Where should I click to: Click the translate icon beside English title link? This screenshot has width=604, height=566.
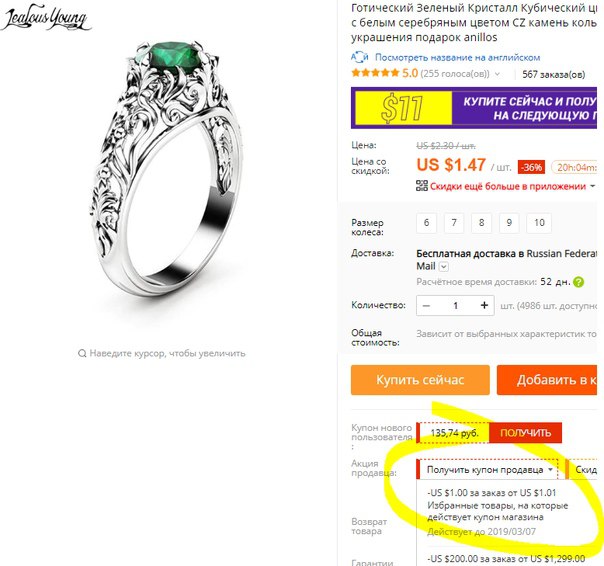(x=359, y=57)
